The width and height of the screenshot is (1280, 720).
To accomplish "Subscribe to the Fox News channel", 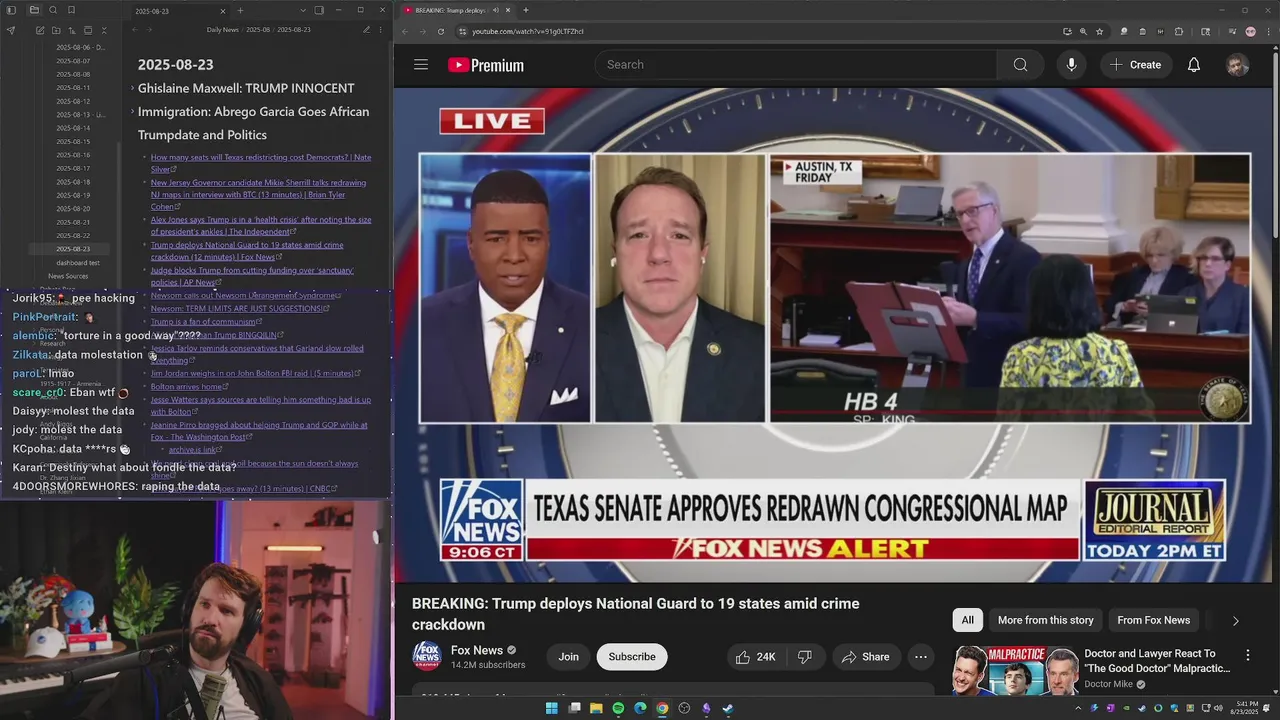I will (632, 657).
